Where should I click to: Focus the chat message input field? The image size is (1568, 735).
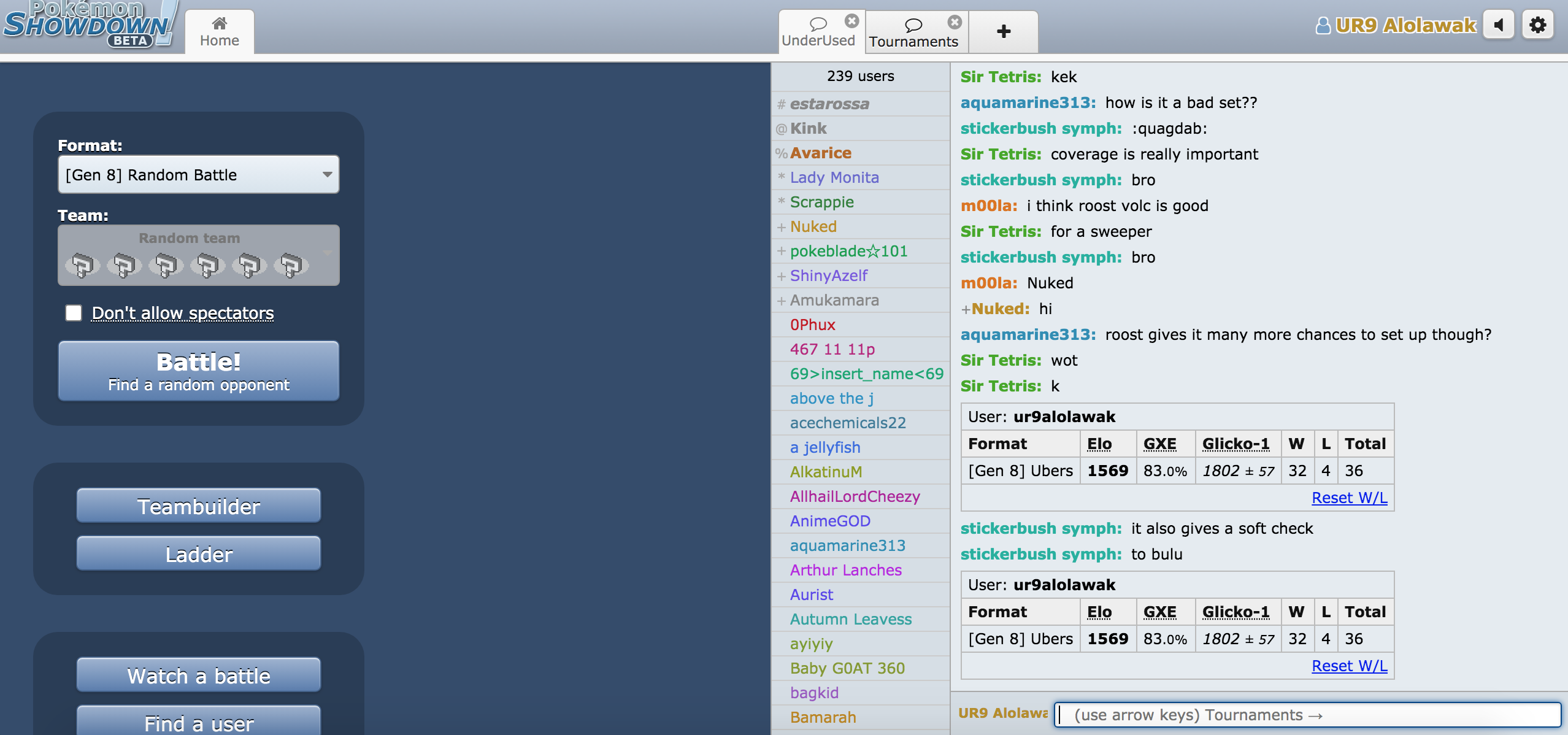[x=1307, y=715]
